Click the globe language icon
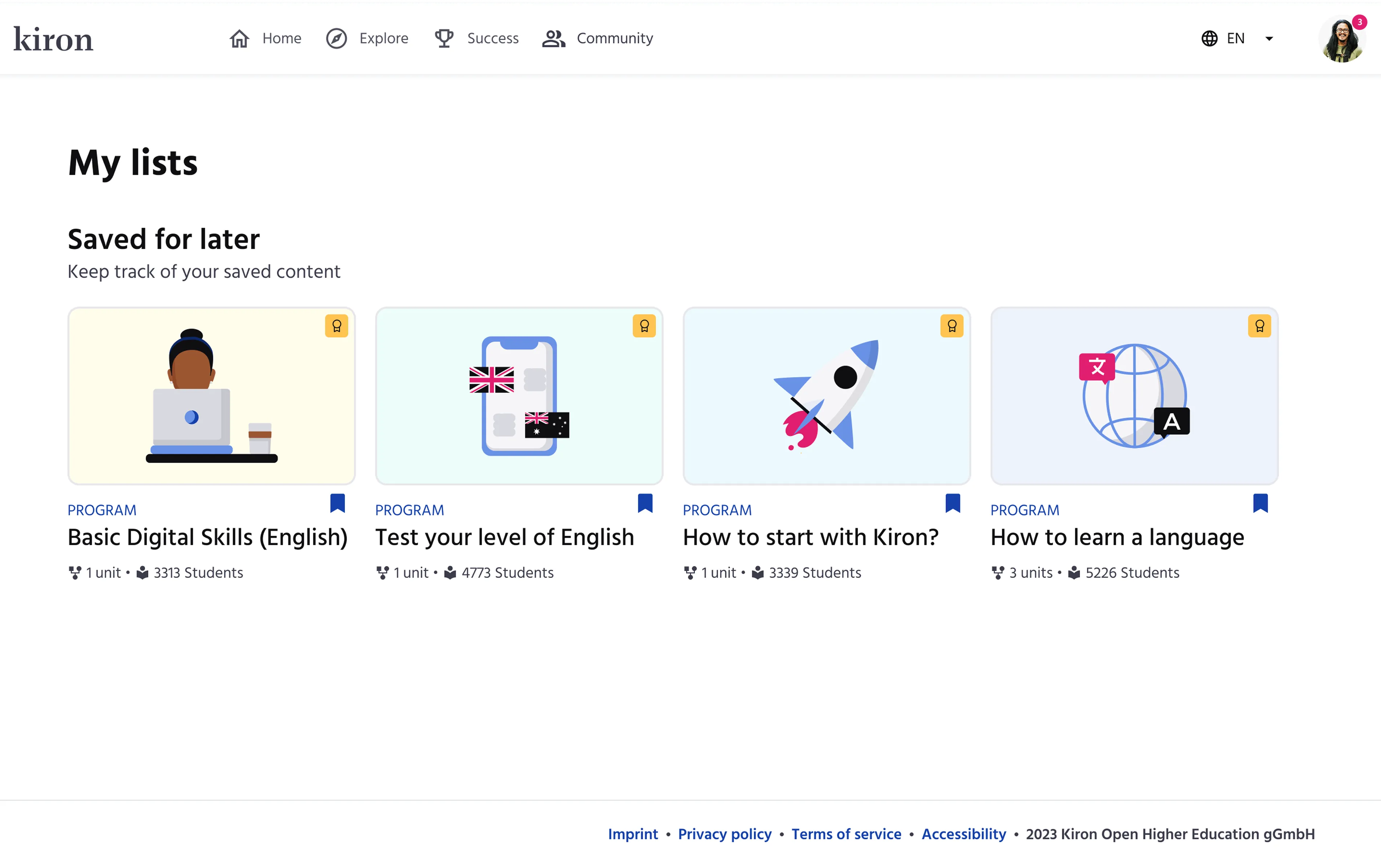 coord(1209,38)
